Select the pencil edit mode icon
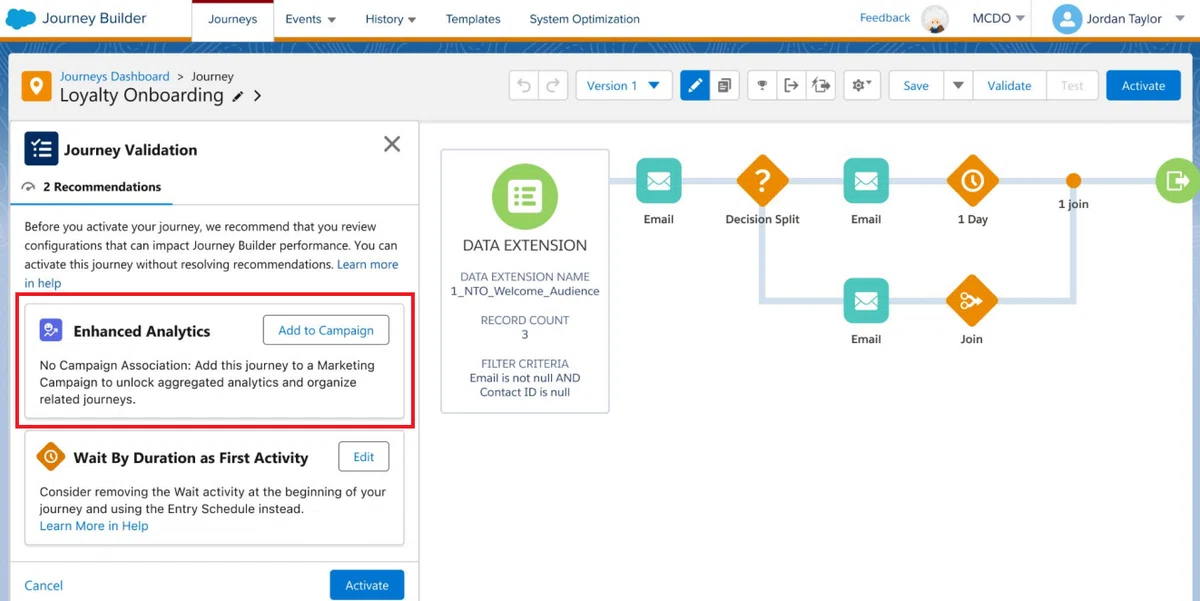 695,86
